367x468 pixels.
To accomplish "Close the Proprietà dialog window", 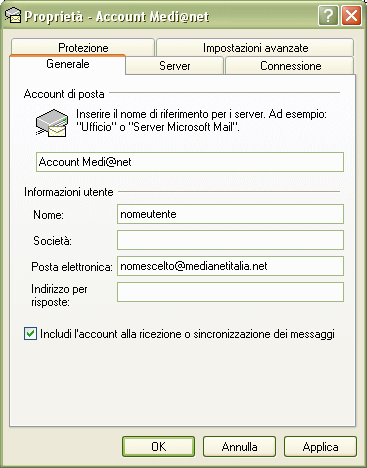I will click(351, 16).
